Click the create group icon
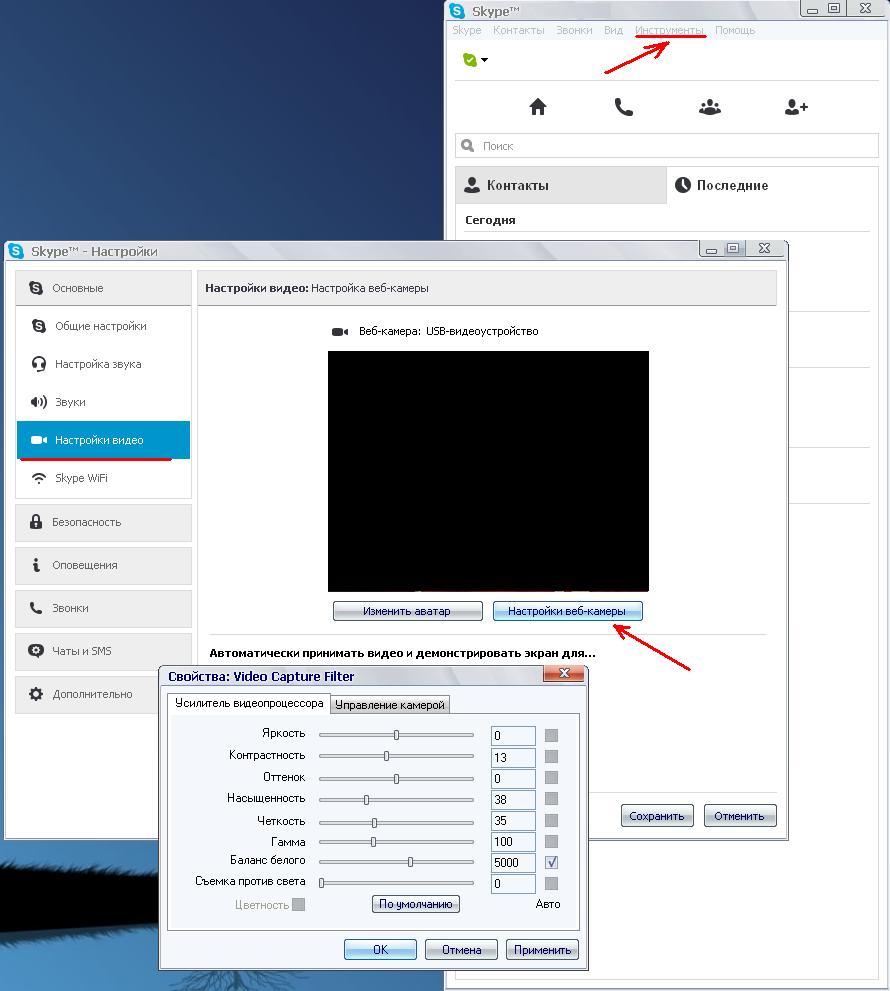Image resolution: width=890 pixels, height=991 pixels. click(710, 108)
